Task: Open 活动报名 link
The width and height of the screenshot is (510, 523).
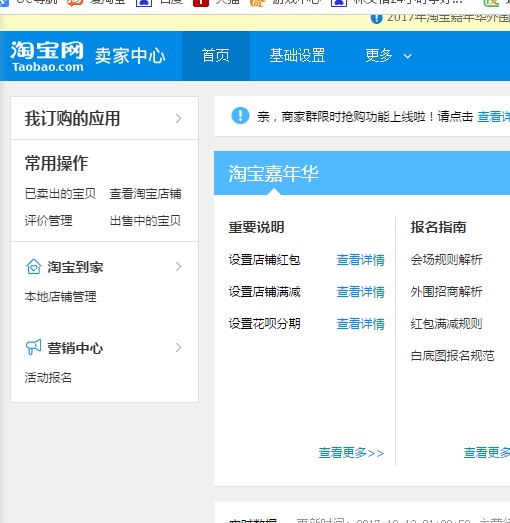Action: 48,378
